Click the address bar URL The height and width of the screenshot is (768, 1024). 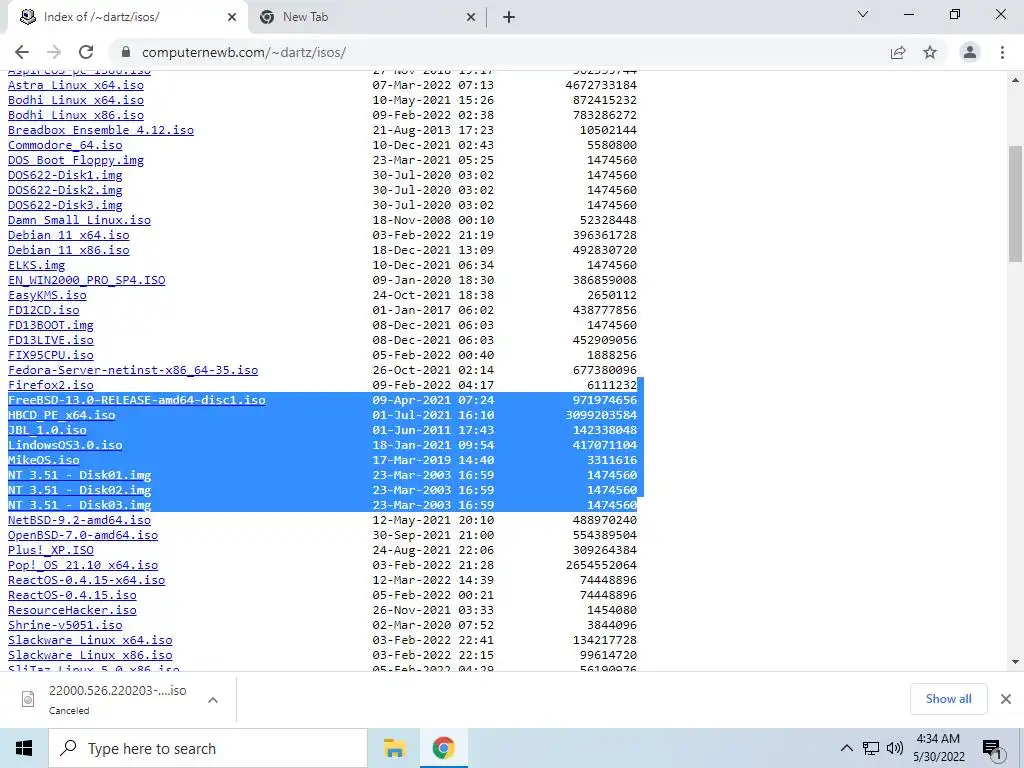[x=244, y=52]
